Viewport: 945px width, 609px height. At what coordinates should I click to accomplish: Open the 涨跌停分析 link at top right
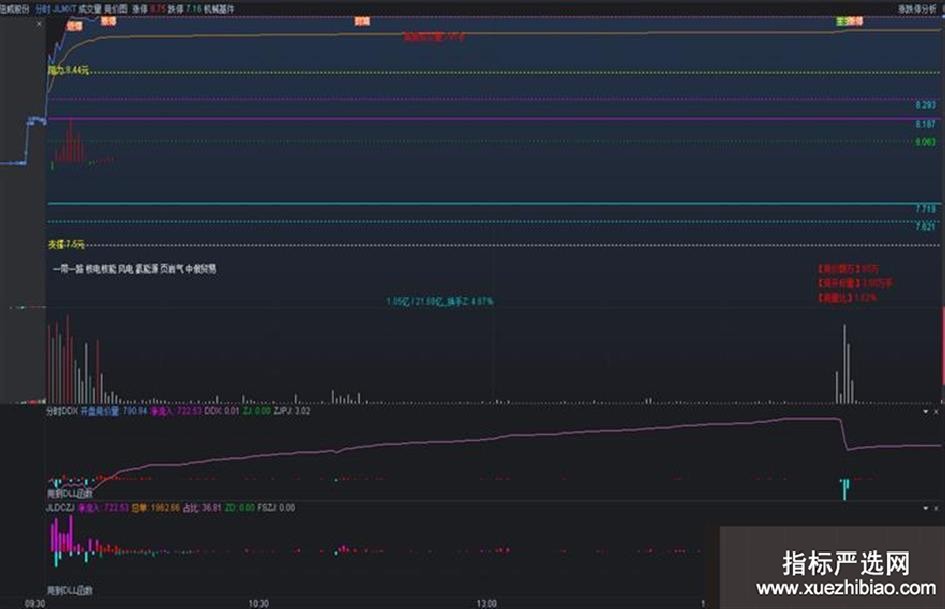click(917, 9)
